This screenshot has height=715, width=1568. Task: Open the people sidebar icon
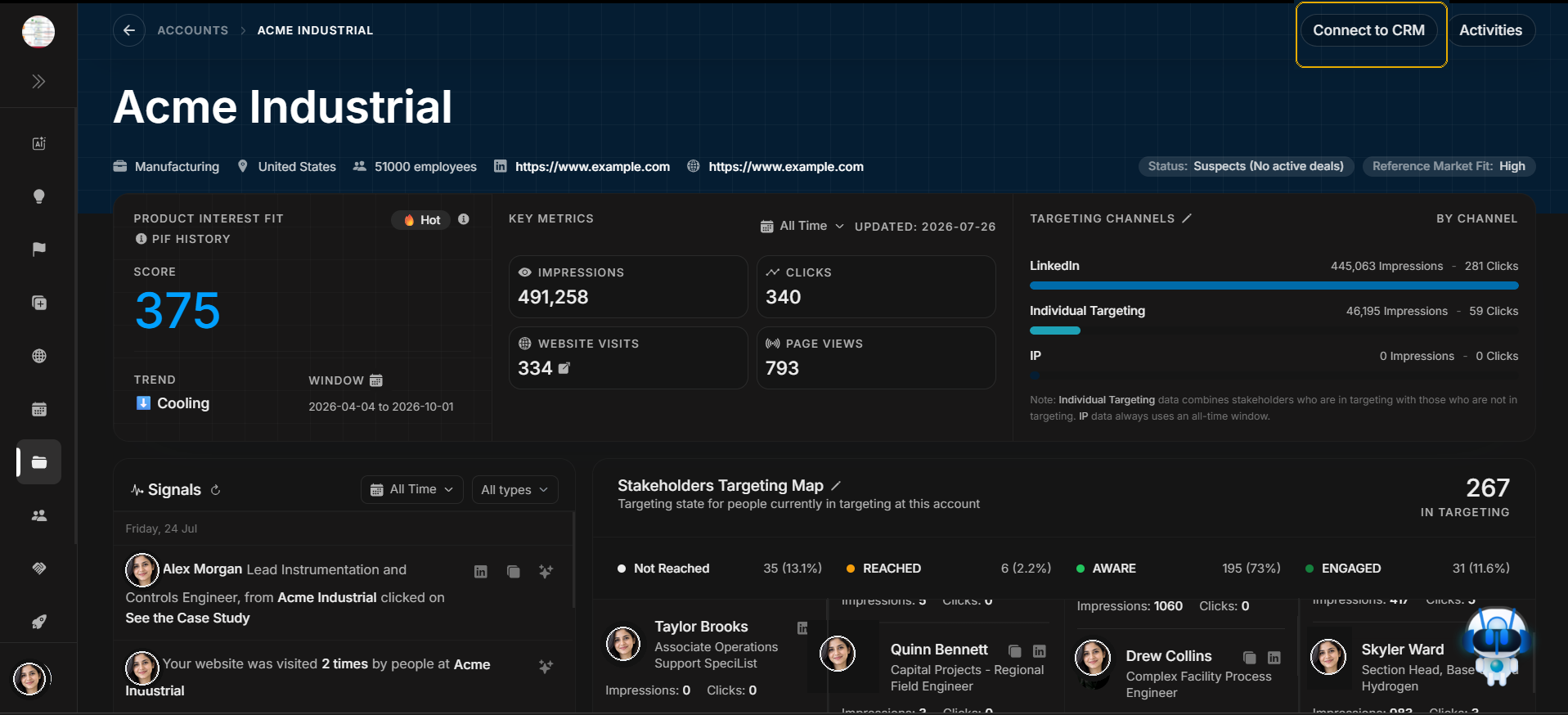tap(38, 515)
